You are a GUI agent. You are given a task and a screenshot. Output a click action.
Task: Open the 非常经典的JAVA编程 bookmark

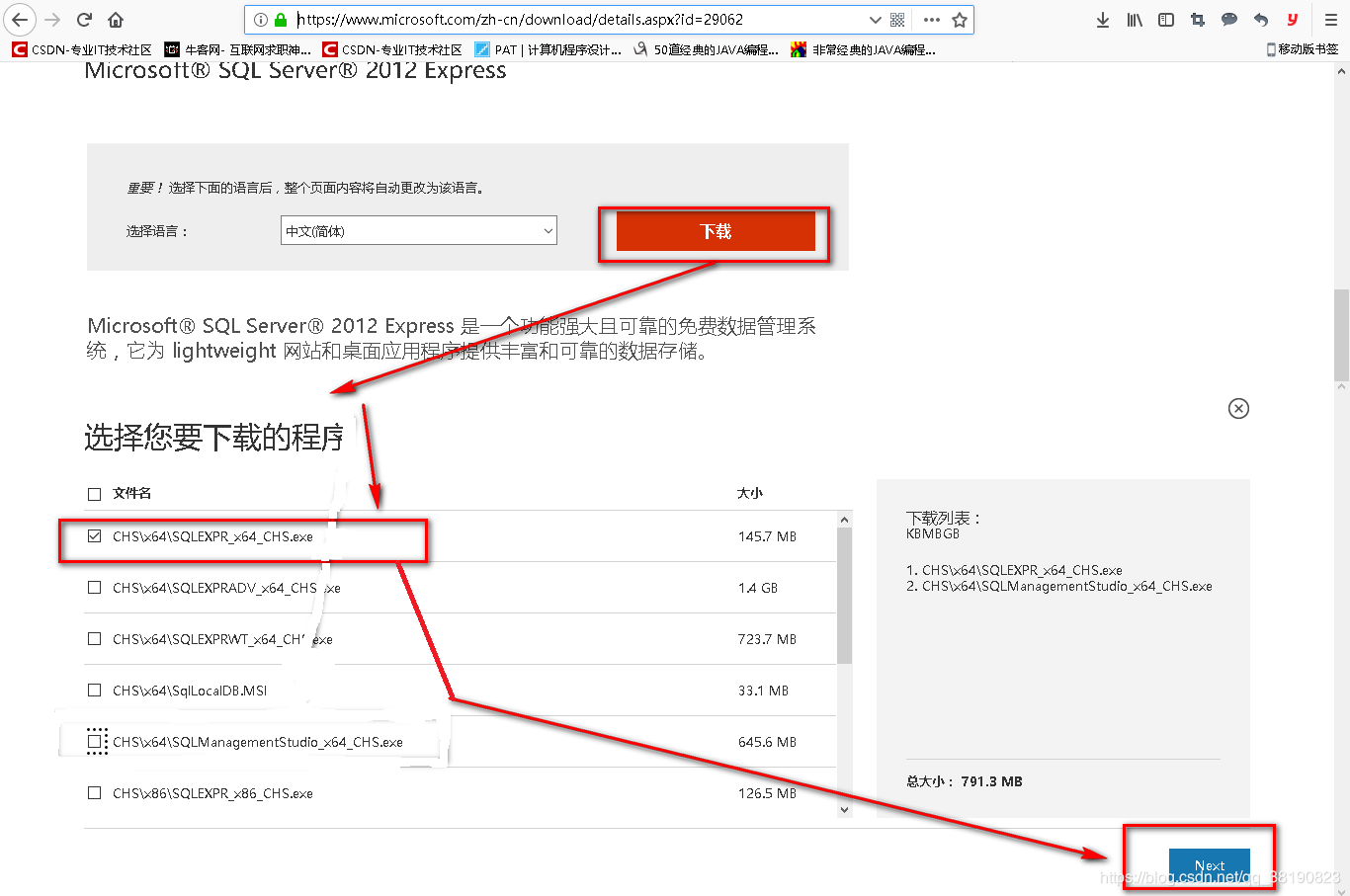(x=863, y=49)
